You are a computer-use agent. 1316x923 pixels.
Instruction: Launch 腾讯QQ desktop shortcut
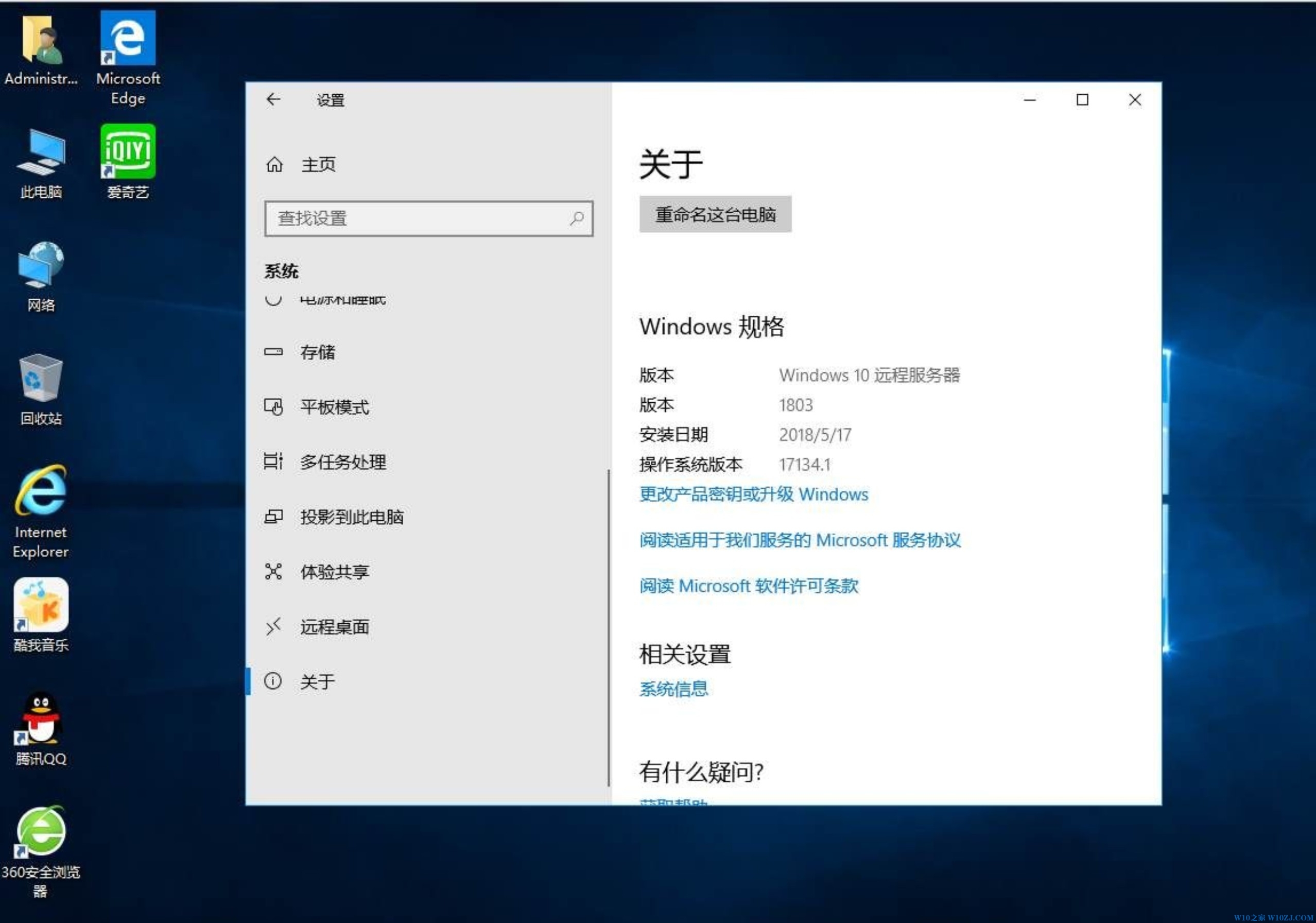pyautogui.click(x=41, y=729)
